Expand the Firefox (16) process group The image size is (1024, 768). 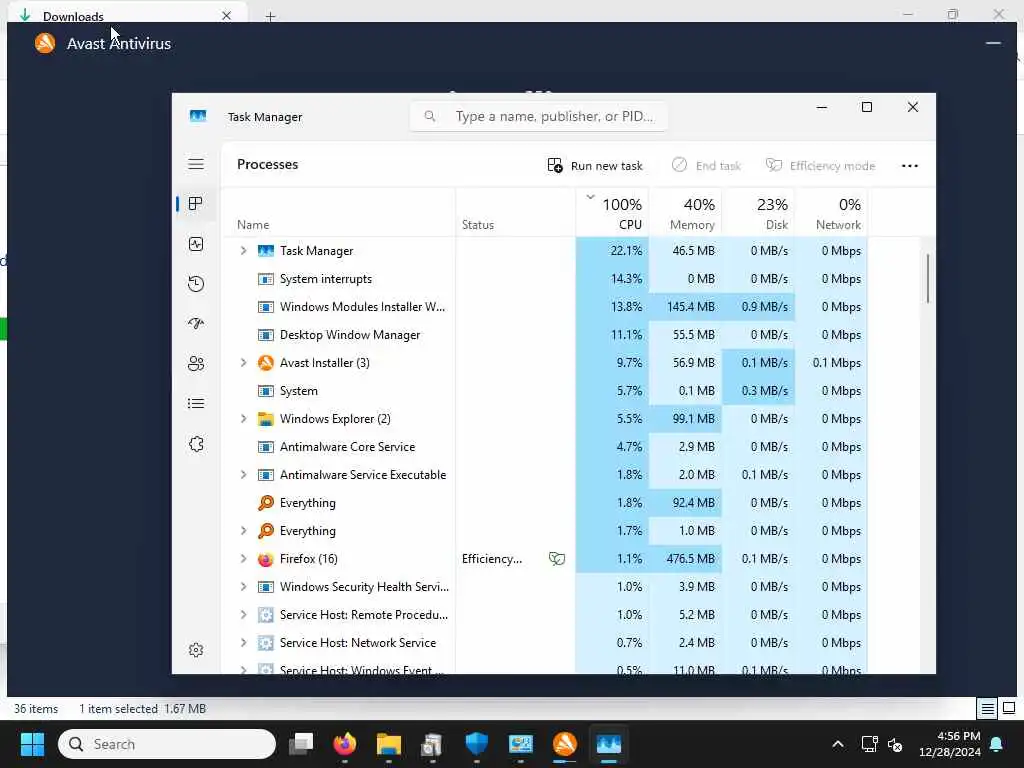click(244, 559)
